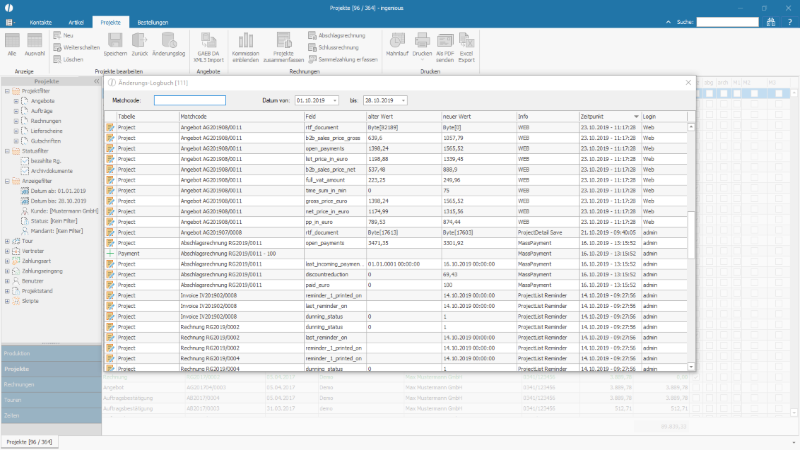The image size is (800, 450).
Task: Click logbook scrollbar down arrow
Action: pyautogui.click(x=691, y=366)
